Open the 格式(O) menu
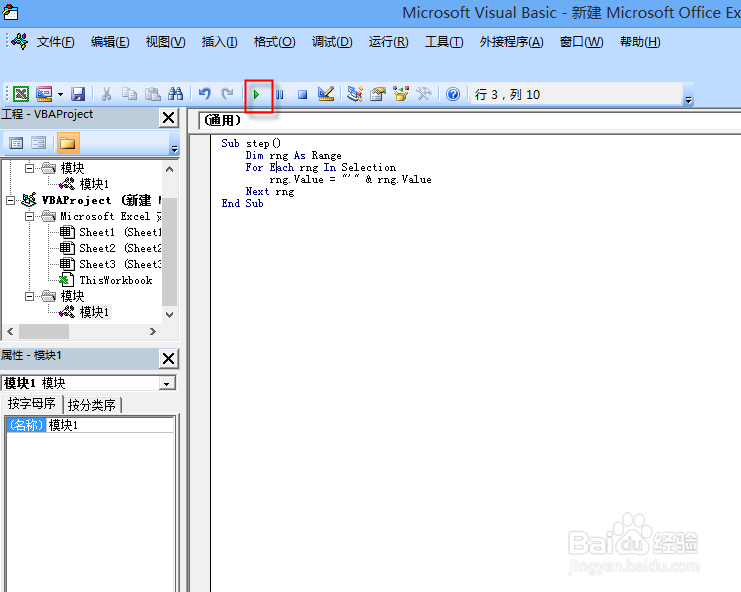The width and height of the screenshot is (741, 592). tap(274, 42)
